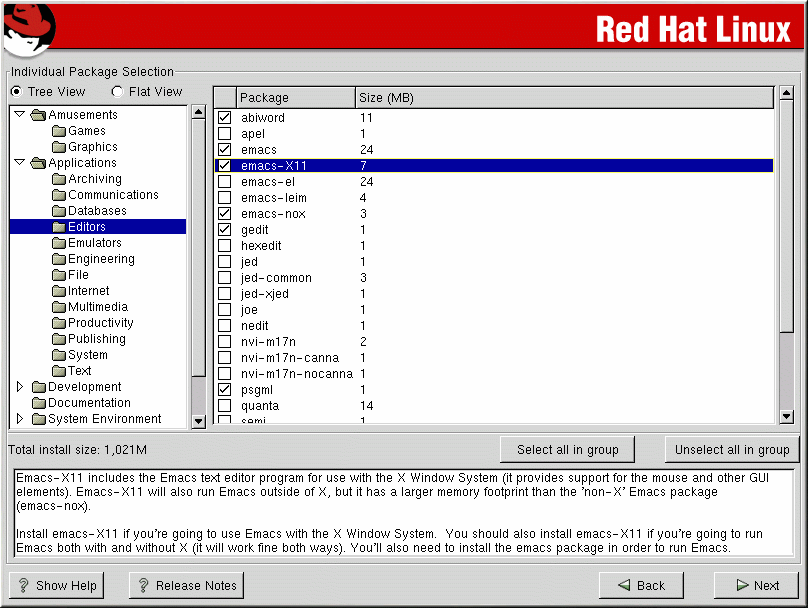Uncheck the abiword package checkbox
This screenshot has width=808, height=608.
[224, 118]
